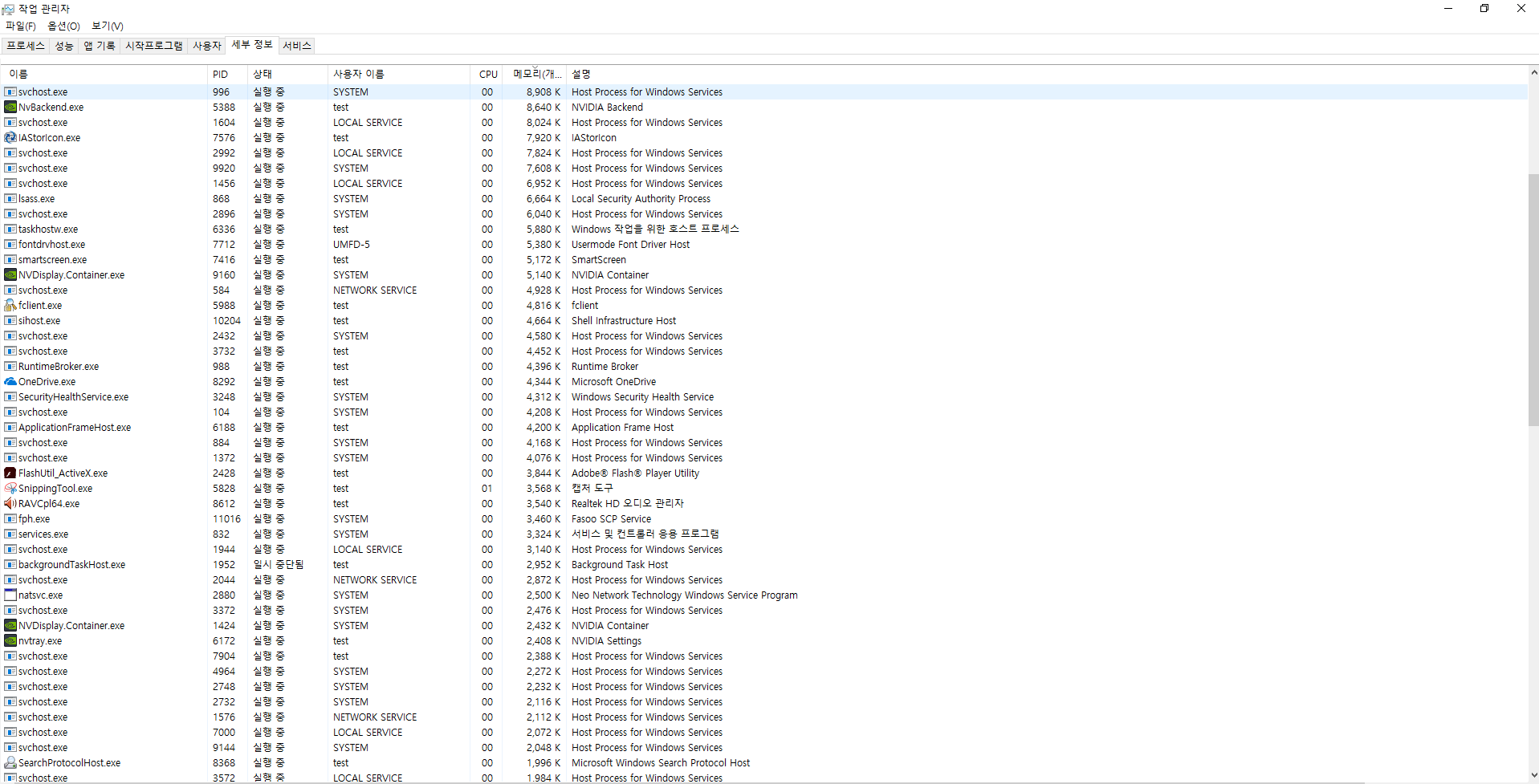Click the sihost.exe process icon

click(x=10, y=321)
